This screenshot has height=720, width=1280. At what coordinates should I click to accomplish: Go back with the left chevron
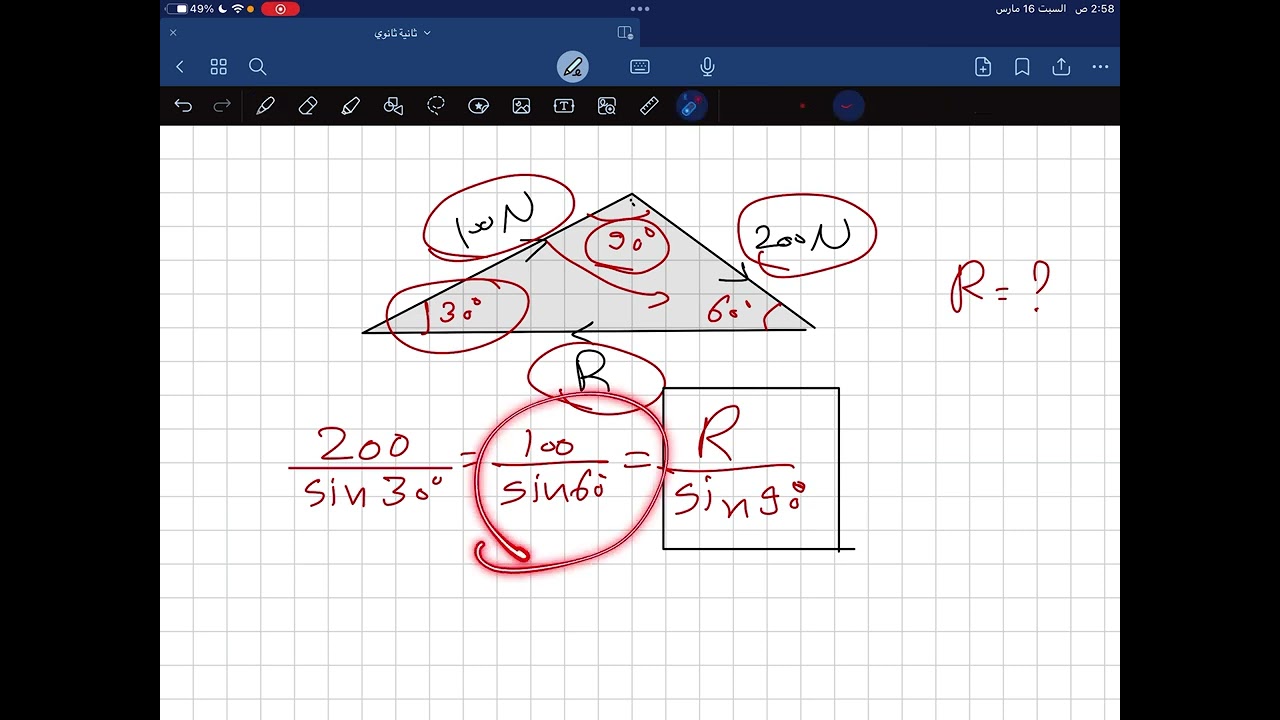(x=180, y=67)
